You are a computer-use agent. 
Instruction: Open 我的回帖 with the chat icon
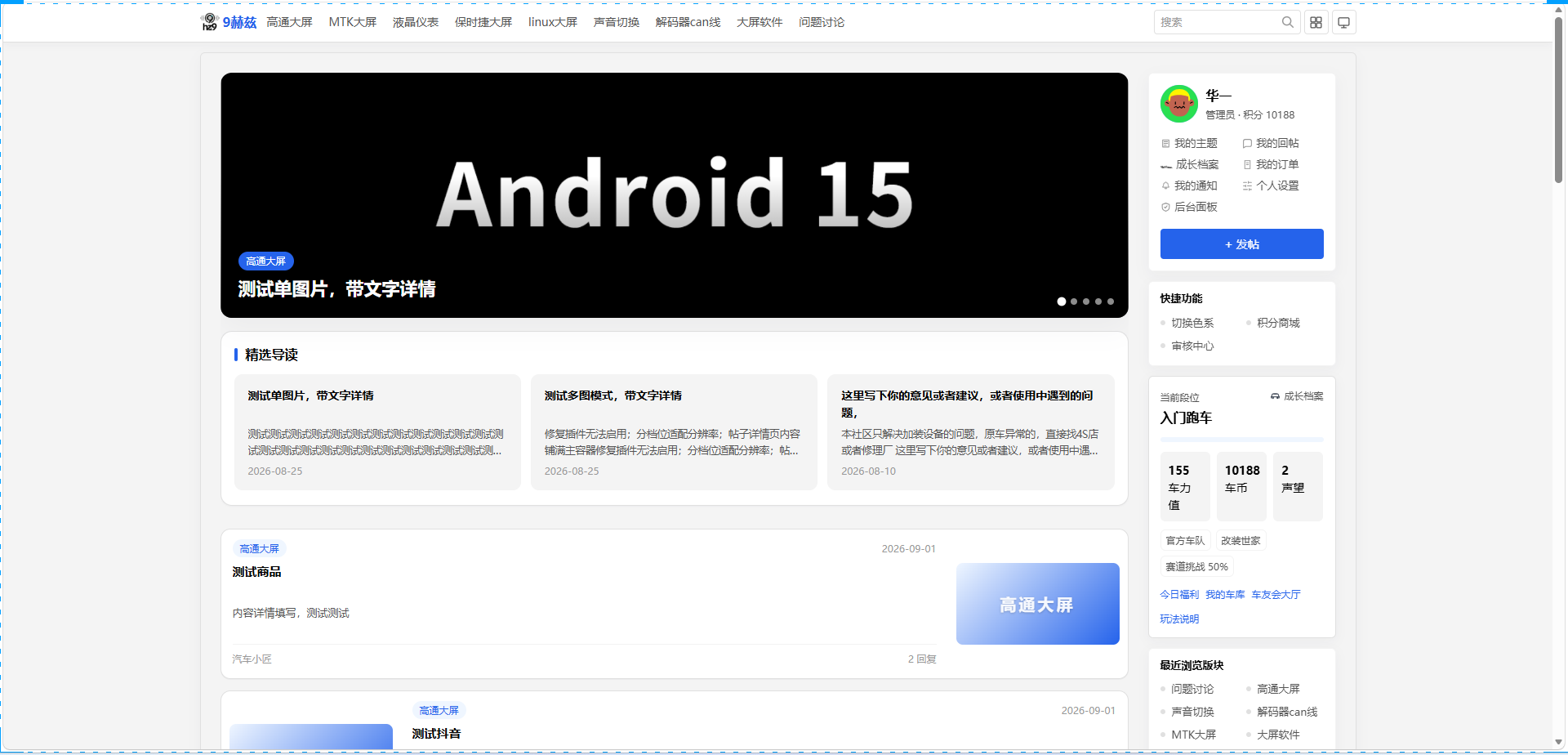1271,143
